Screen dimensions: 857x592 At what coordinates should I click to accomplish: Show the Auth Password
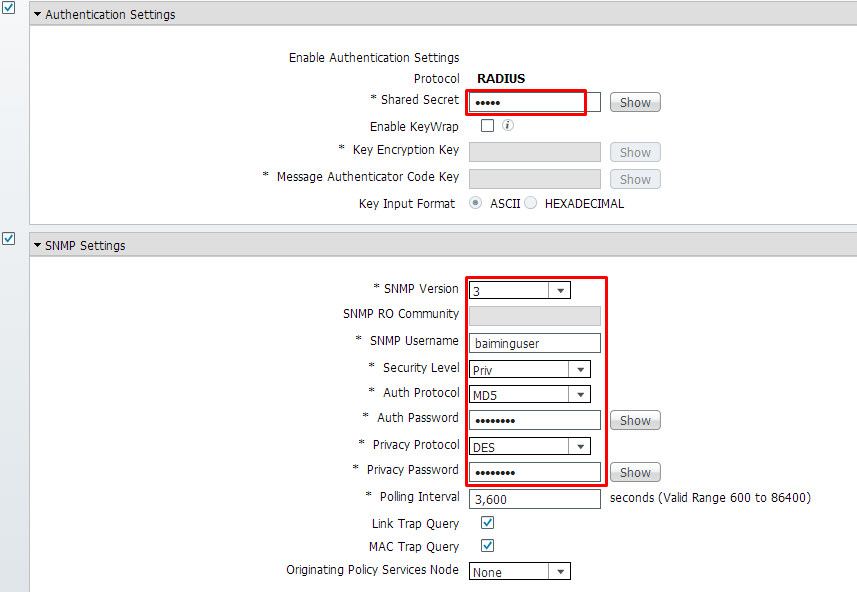[x=635, y=420]
